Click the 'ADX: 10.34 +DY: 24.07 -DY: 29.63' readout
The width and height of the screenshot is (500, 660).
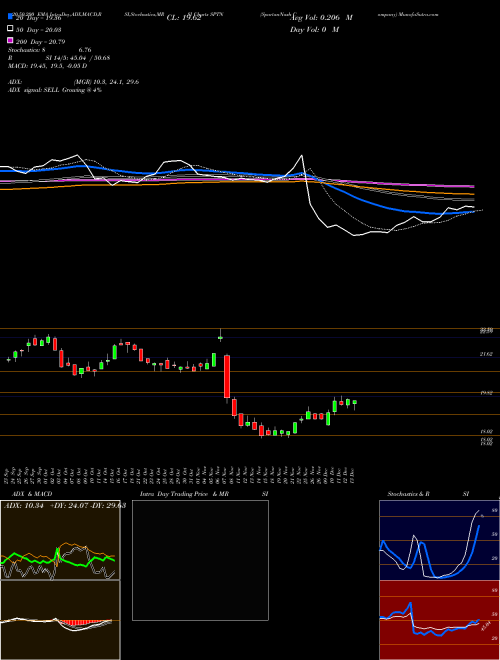(65, 505)
